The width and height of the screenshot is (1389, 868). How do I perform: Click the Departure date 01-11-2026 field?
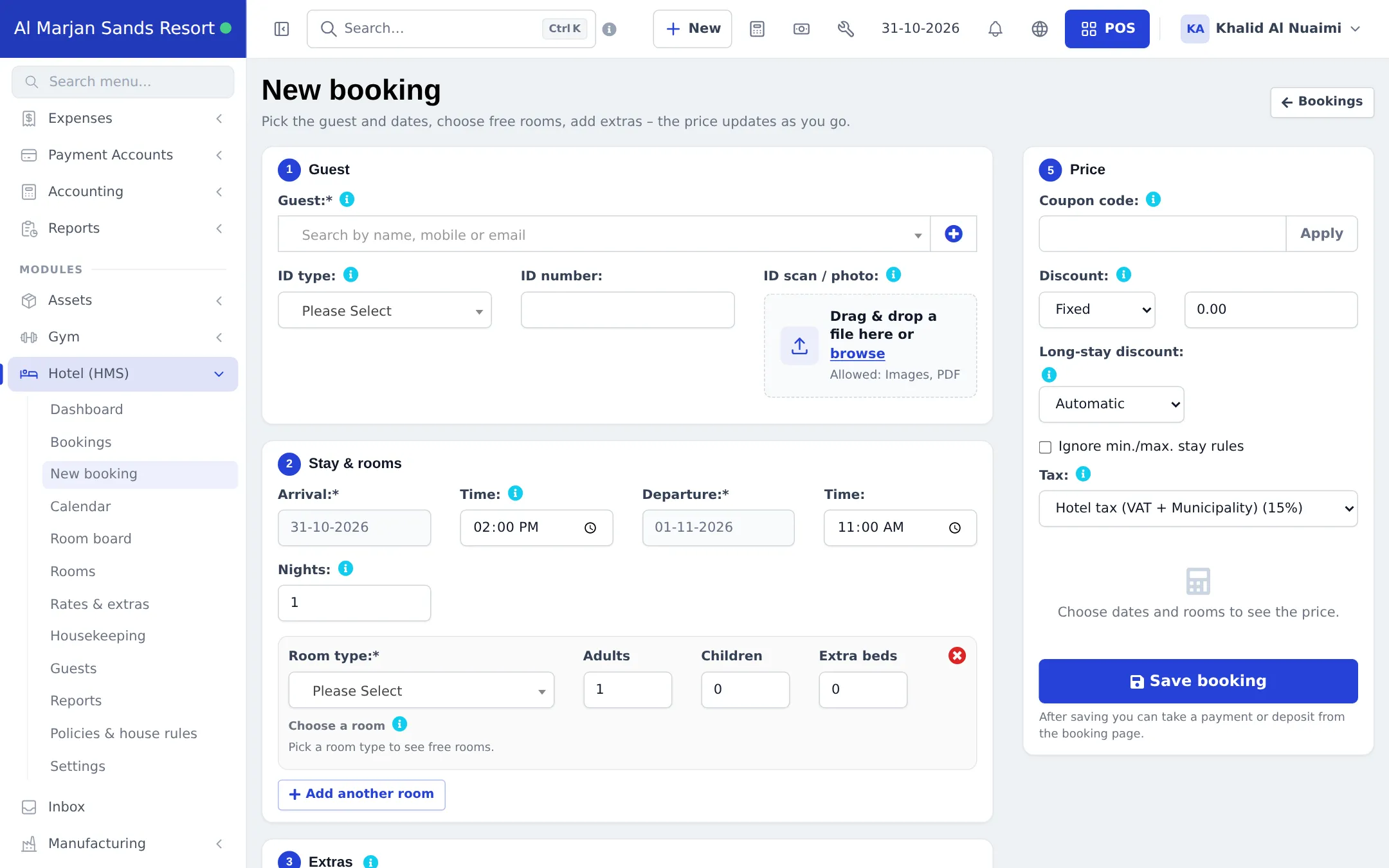click(718, 528)
